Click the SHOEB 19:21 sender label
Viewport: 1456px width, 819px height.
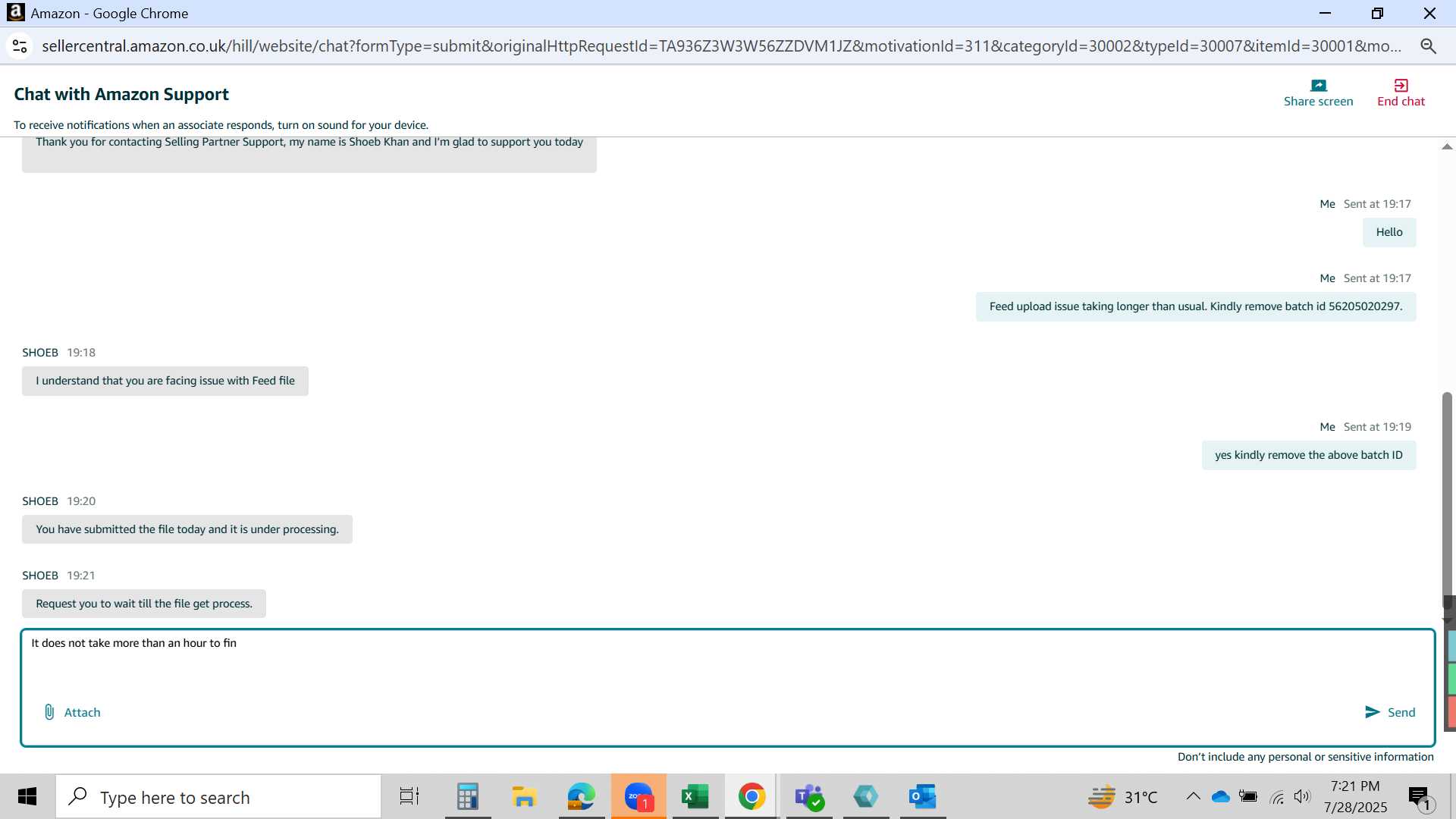point(58,576)
